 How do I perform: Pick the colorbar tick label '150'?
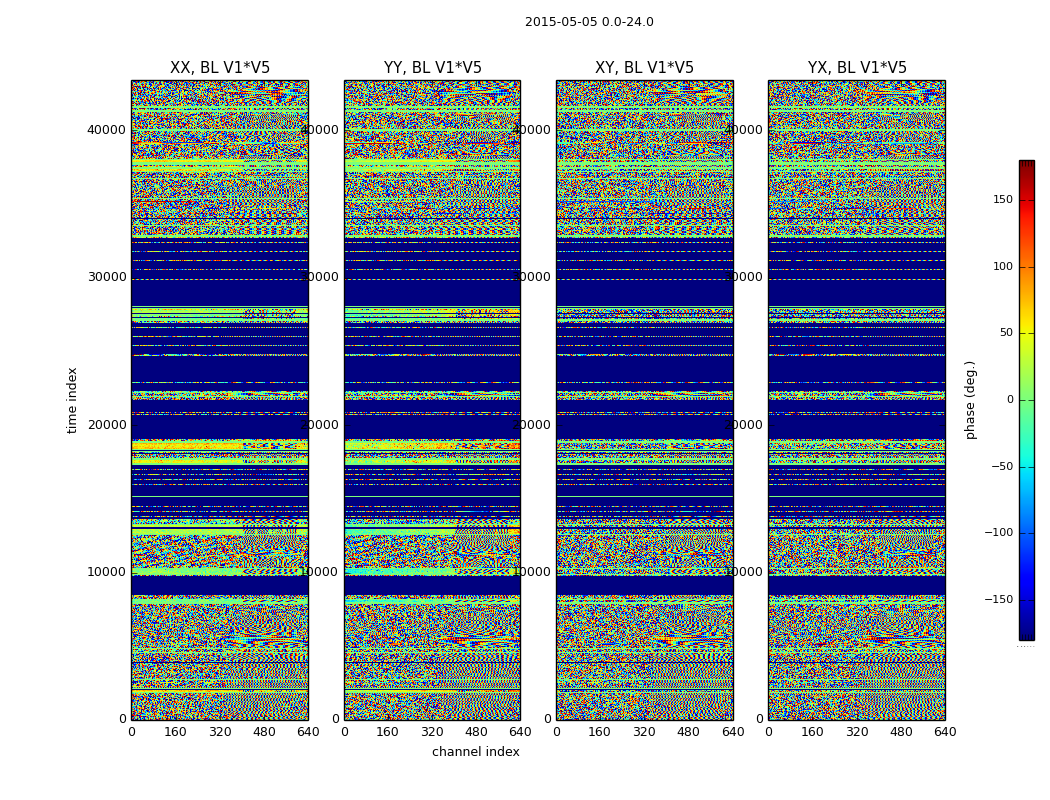tap(1002, 200)
